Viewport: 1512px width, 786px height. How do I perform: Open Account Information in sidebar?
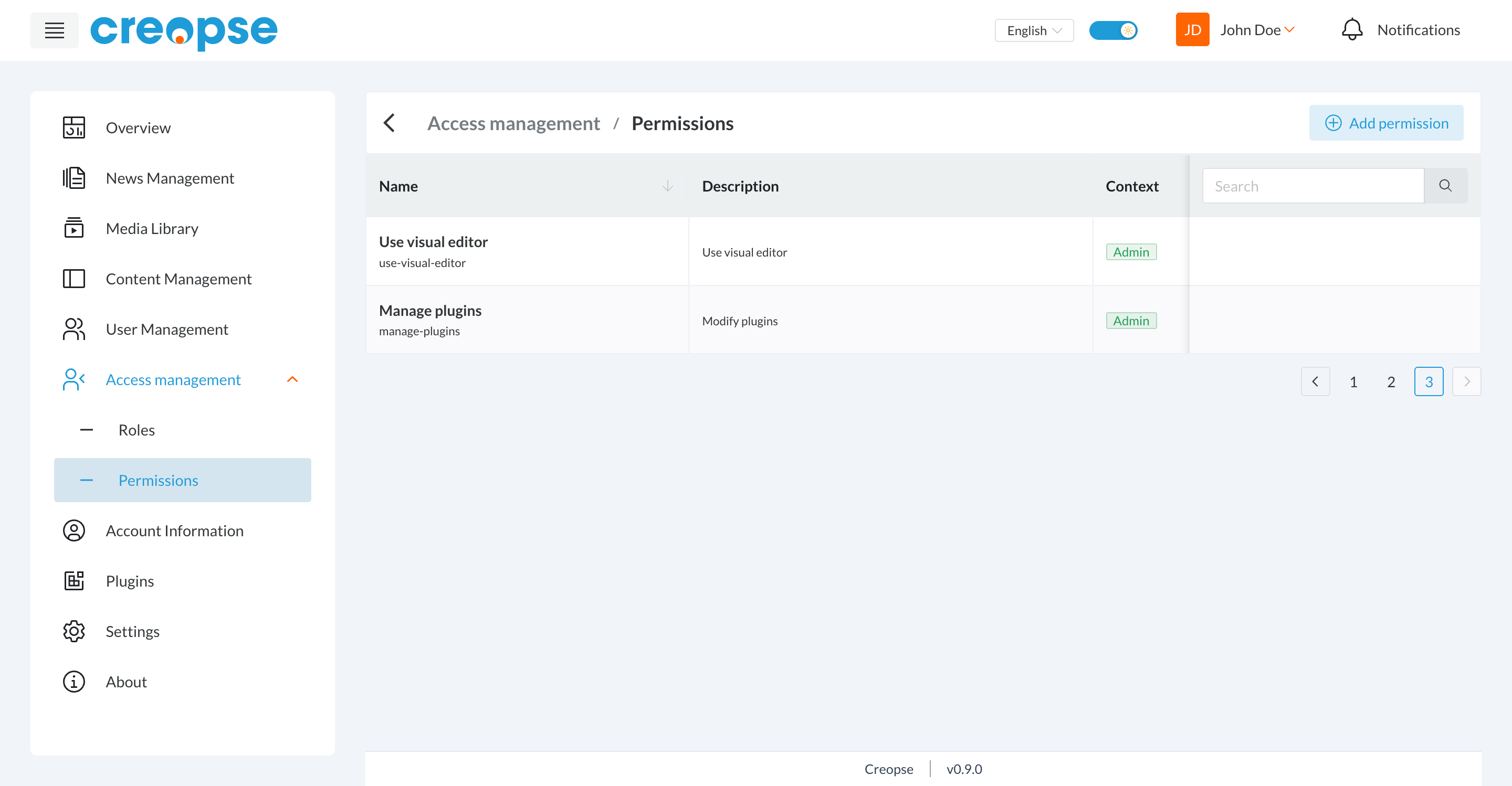183,530
